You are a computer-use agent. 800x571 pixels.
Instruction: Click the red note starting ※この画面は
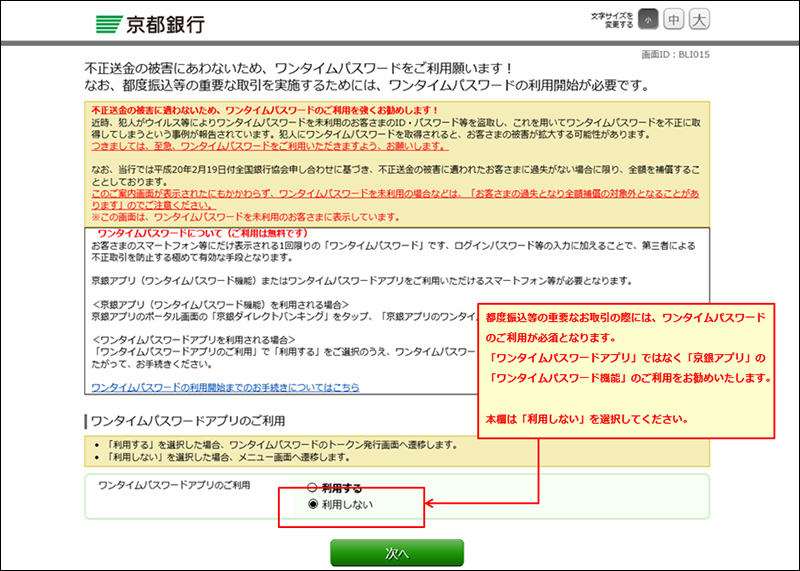[x=245, y=217]
